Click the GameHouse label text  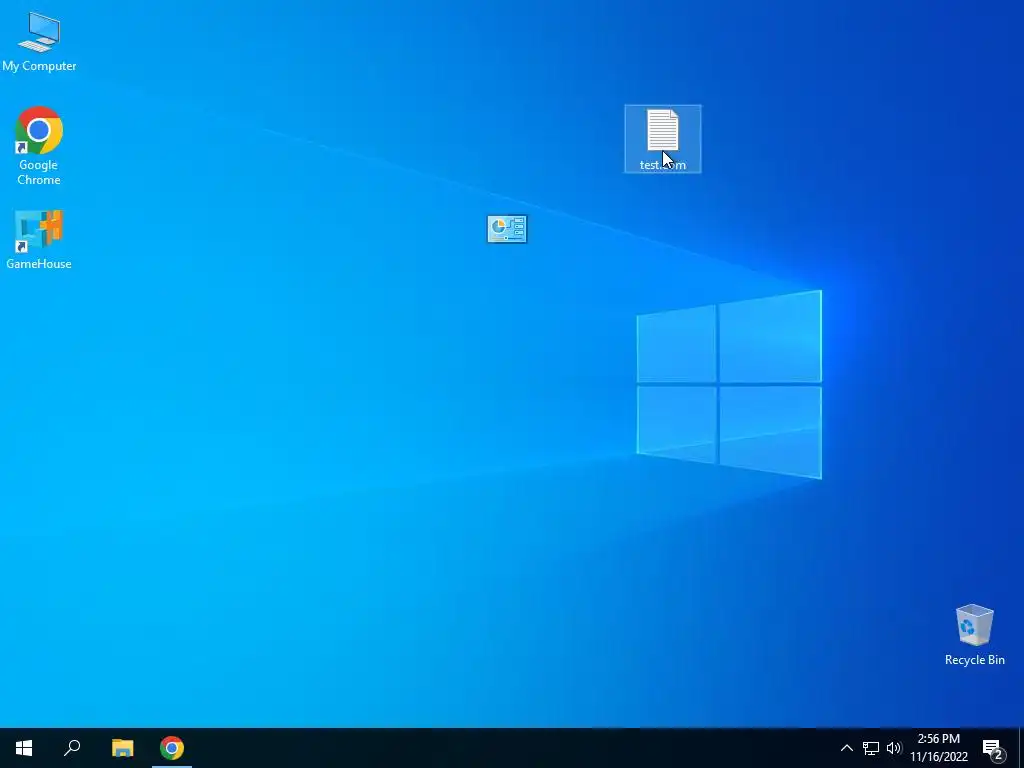39,264
